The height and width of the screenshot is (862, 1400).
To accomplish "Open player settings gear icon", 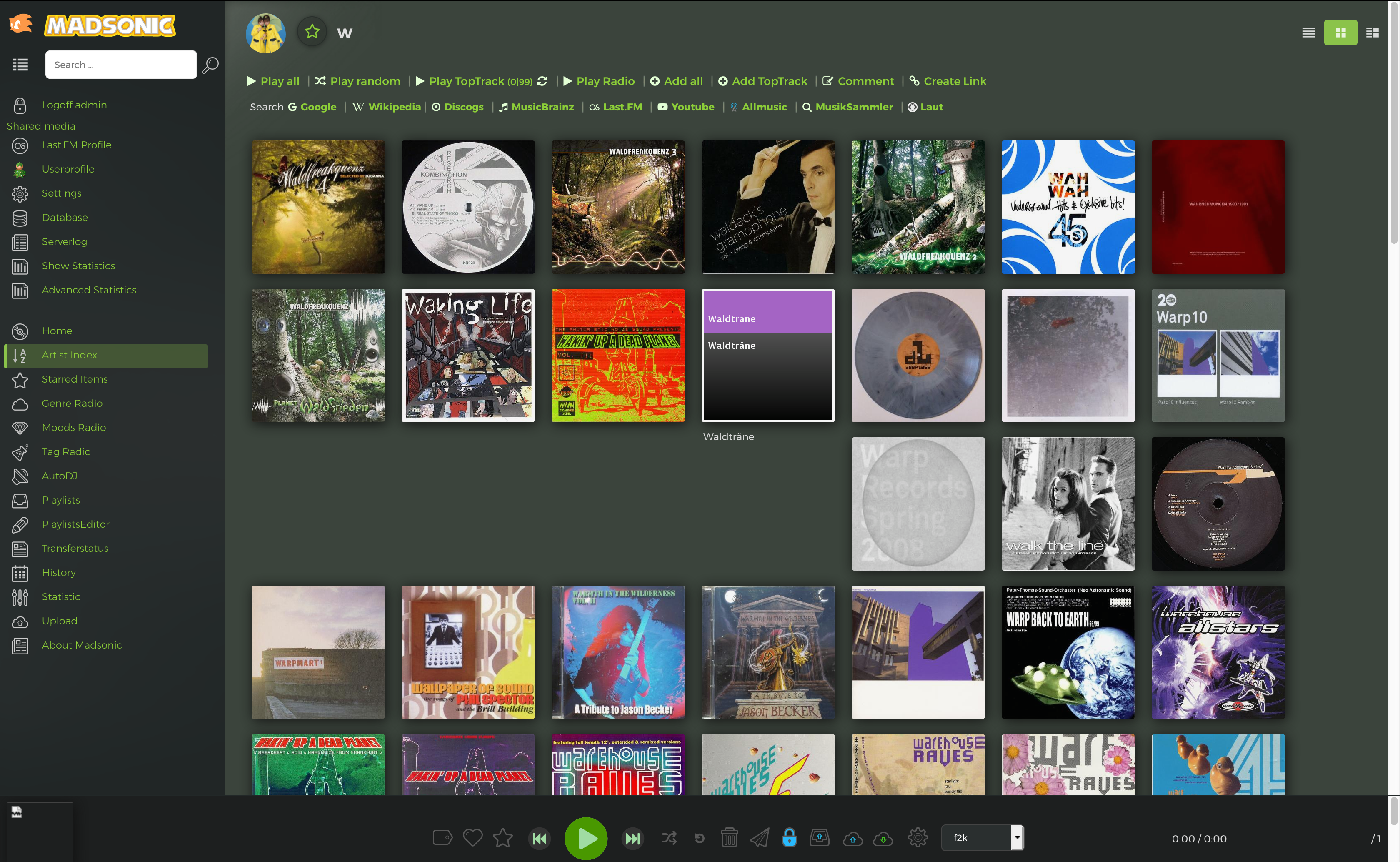I will [917, 838].
